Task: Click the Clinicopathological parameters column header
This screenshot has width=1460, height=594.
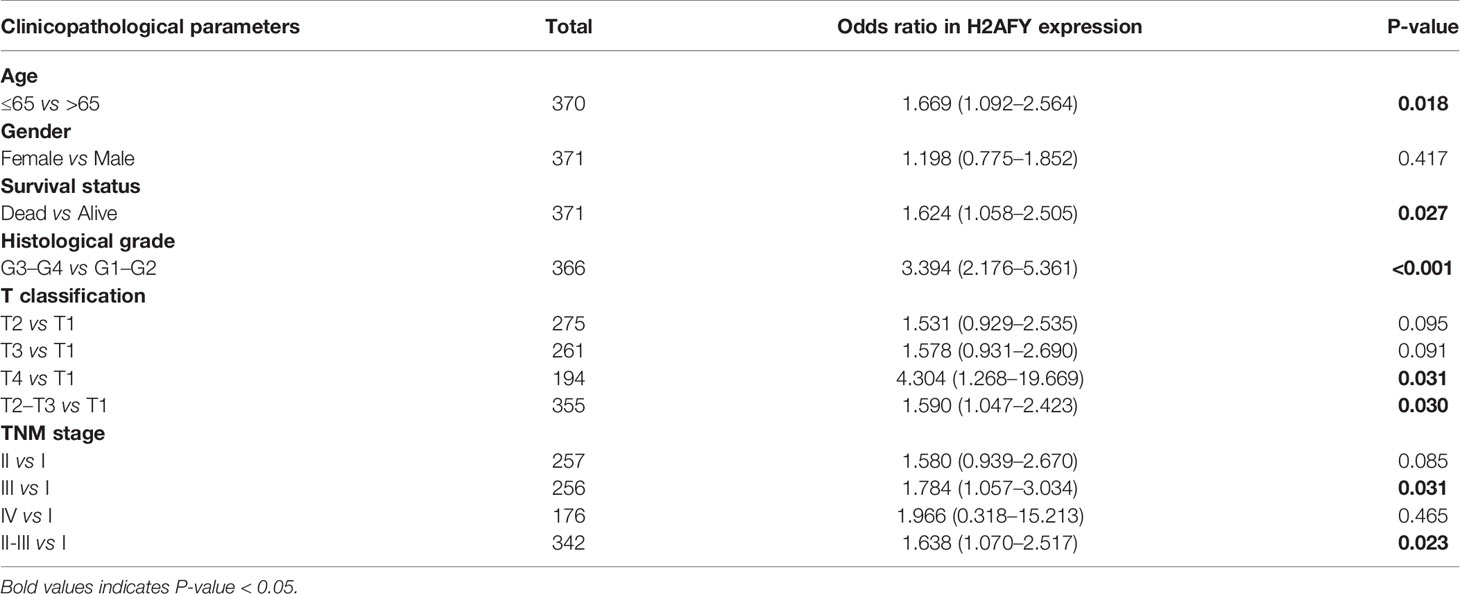Action: (150, 28)
